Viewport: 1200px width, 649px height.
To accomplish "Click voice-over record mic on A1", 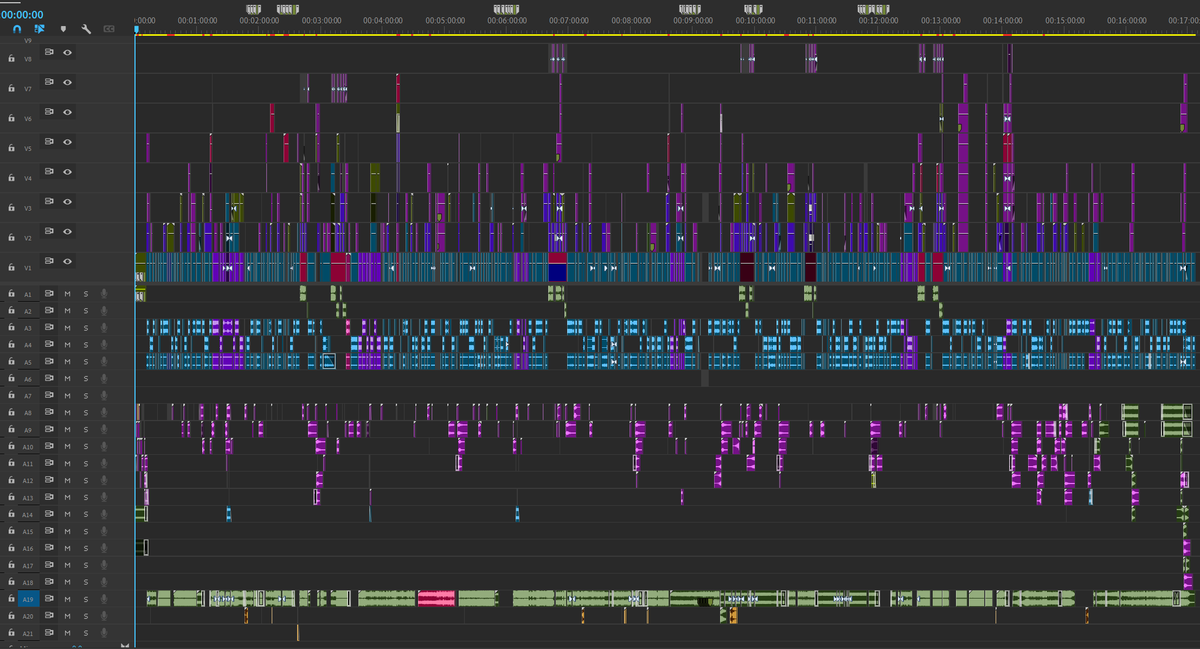I will click(104, 294).
